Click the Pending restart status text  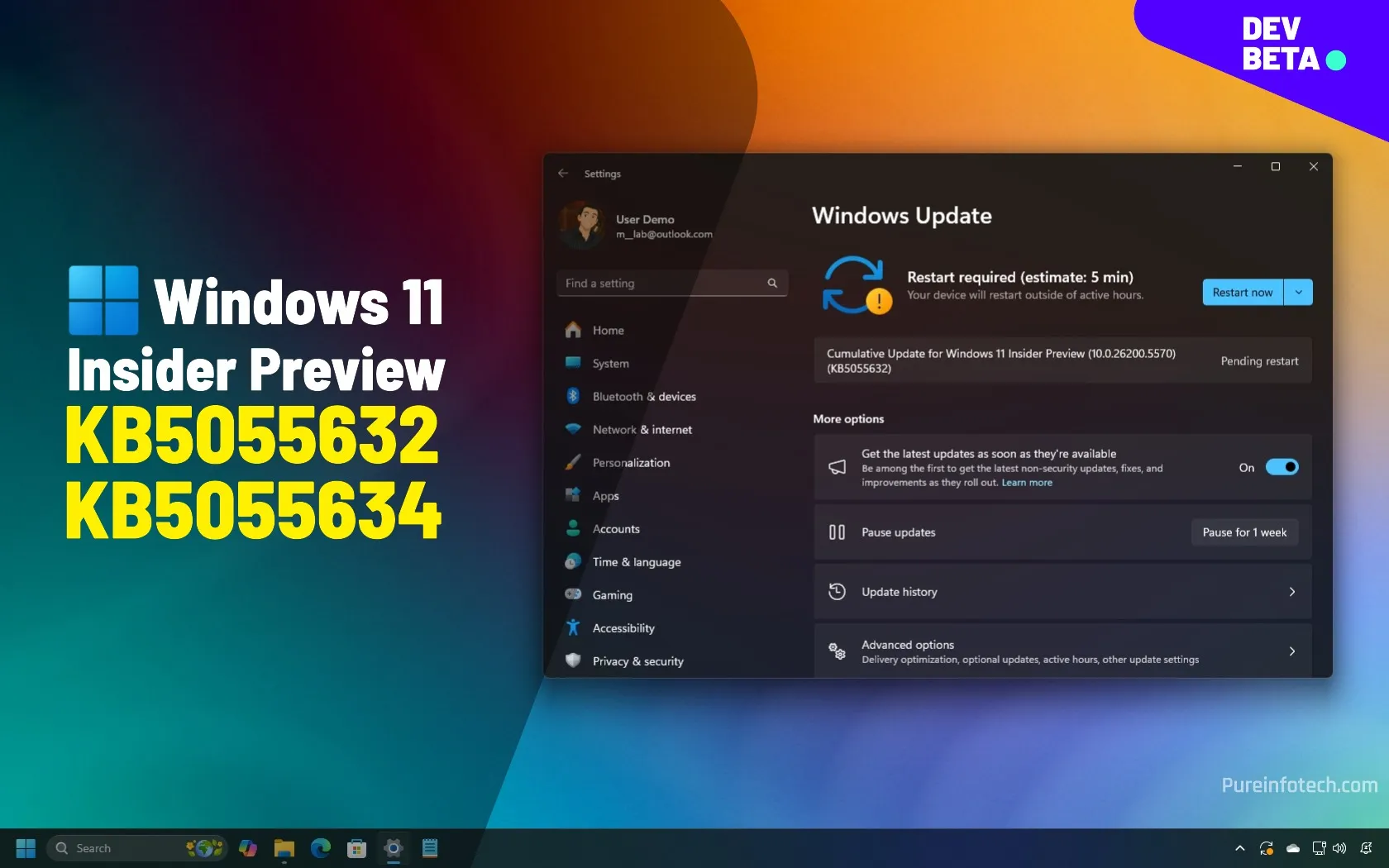click(x=1259, y=361)
